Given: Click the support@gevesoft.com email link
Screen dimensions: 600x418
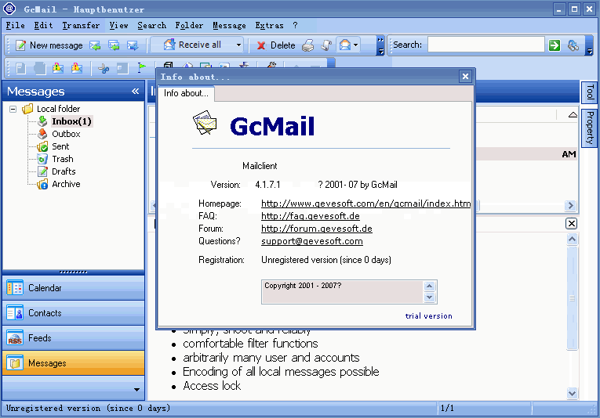Looking at the screenshot, I should pyautogui.click(x=313, y=240).
